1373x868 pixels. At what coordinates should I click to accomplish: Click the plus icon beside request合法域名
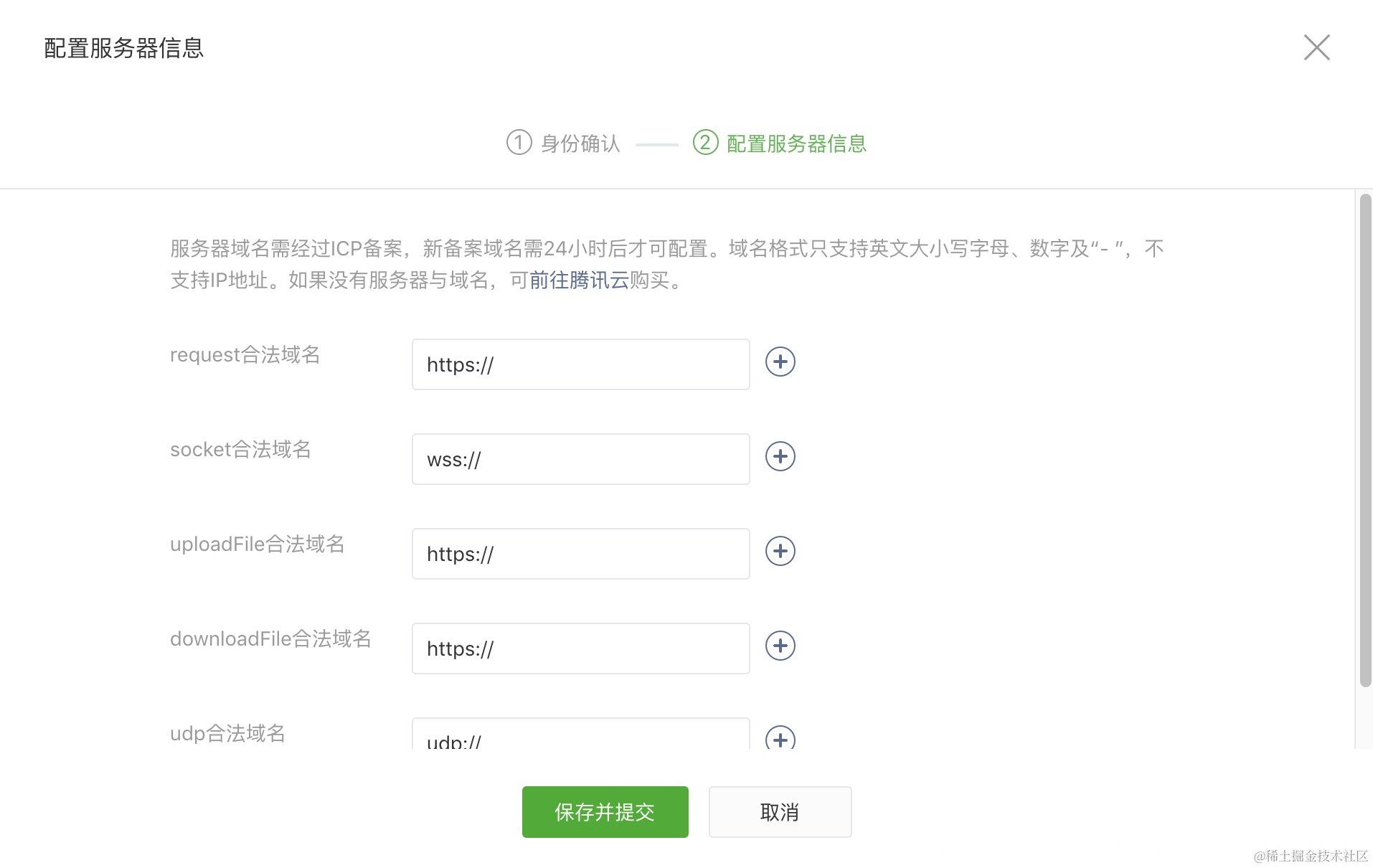pos(780,362)
